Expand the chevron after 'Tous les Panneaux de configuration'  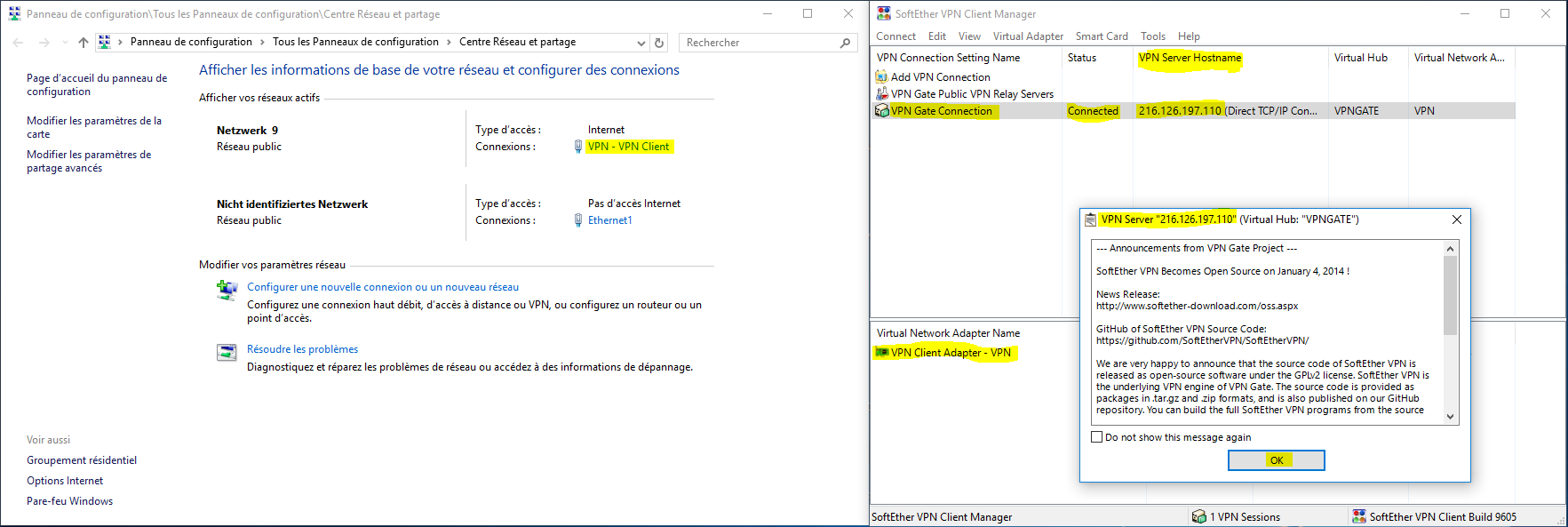click(x=450, y=42)
